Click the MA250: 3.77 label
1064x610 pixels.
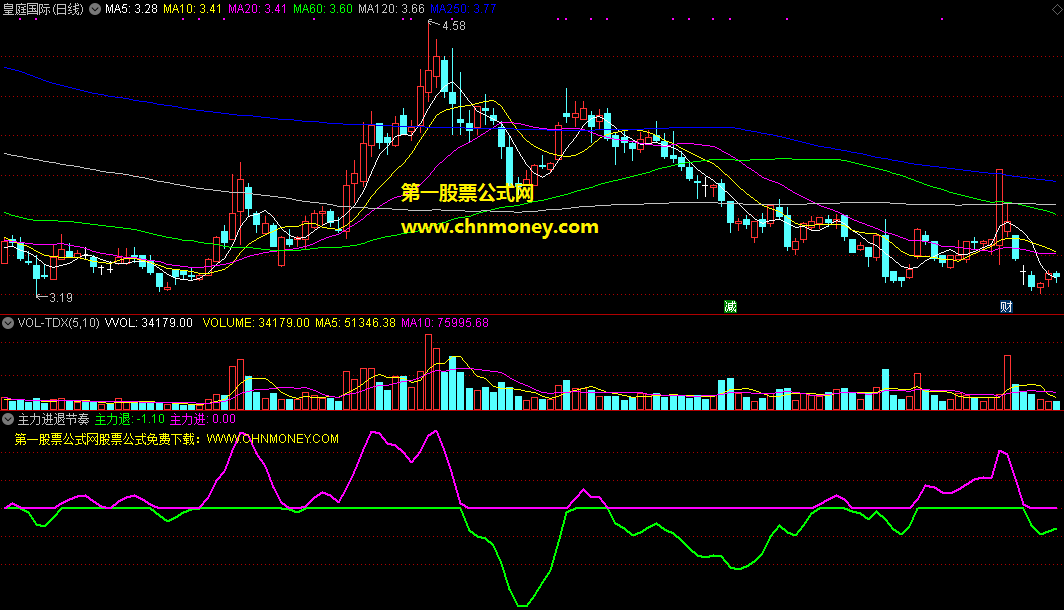(463, 9)
